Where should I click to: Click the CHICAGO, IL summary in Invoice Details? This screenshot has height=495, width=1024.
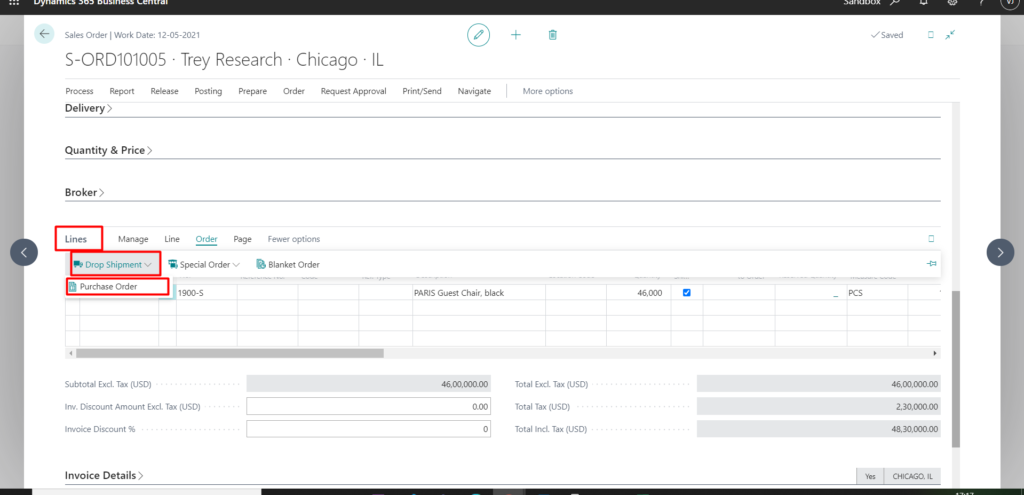pyautogui.click(x=912, y=476)
